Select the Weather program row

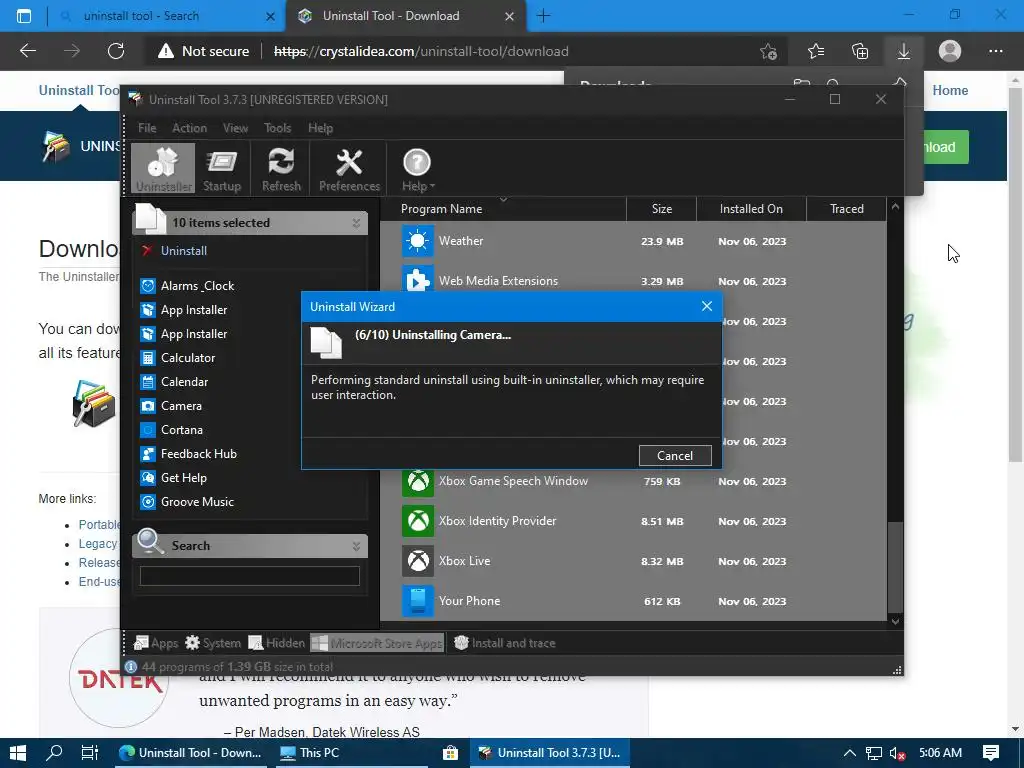(x=633, y=241)
